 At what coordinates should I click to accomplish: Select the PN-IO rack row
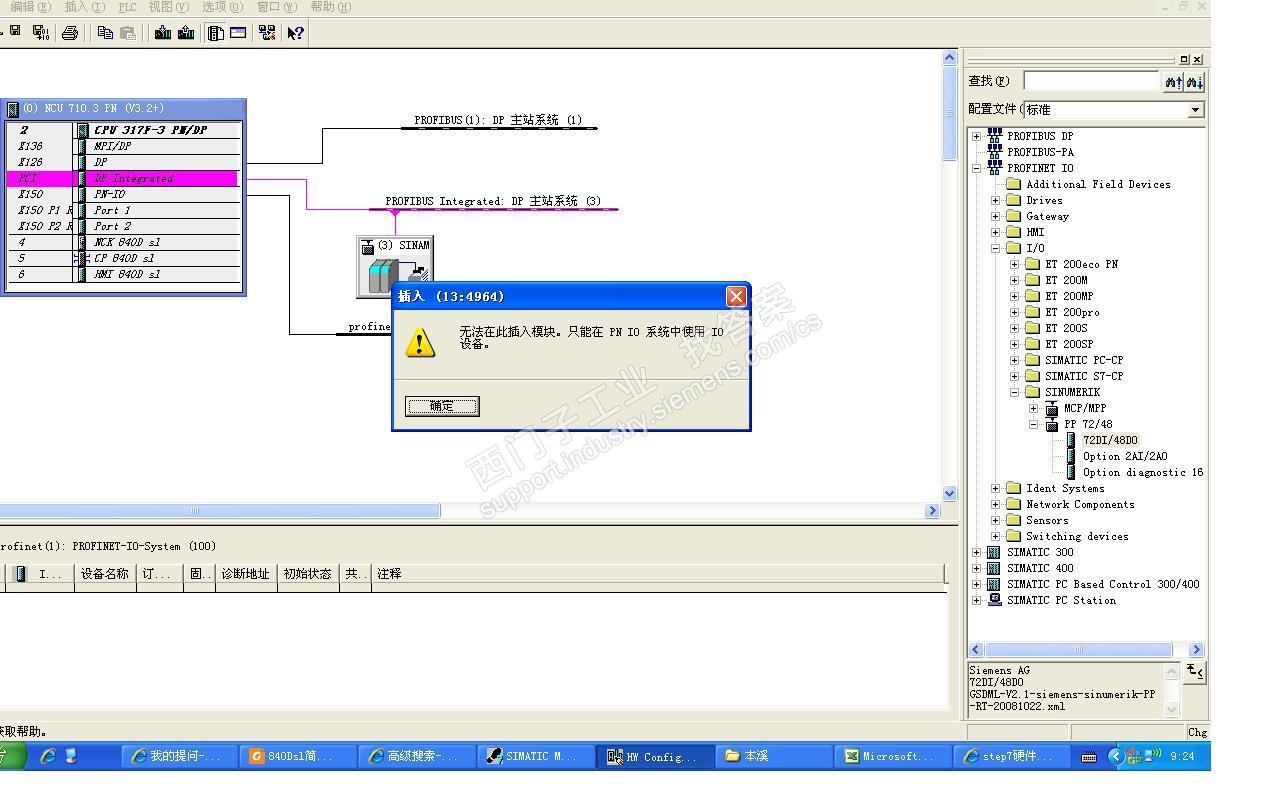pyautogui.click(x=122, y=194)
